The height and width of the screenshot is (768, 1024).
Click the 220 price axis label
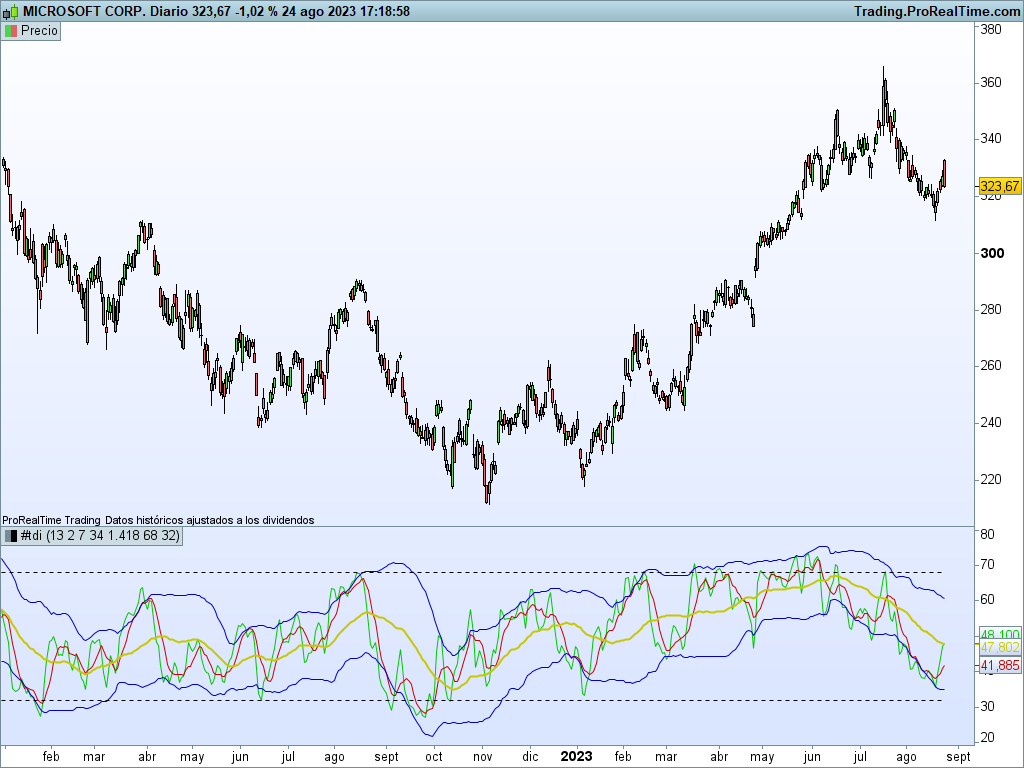coord(991,479)
